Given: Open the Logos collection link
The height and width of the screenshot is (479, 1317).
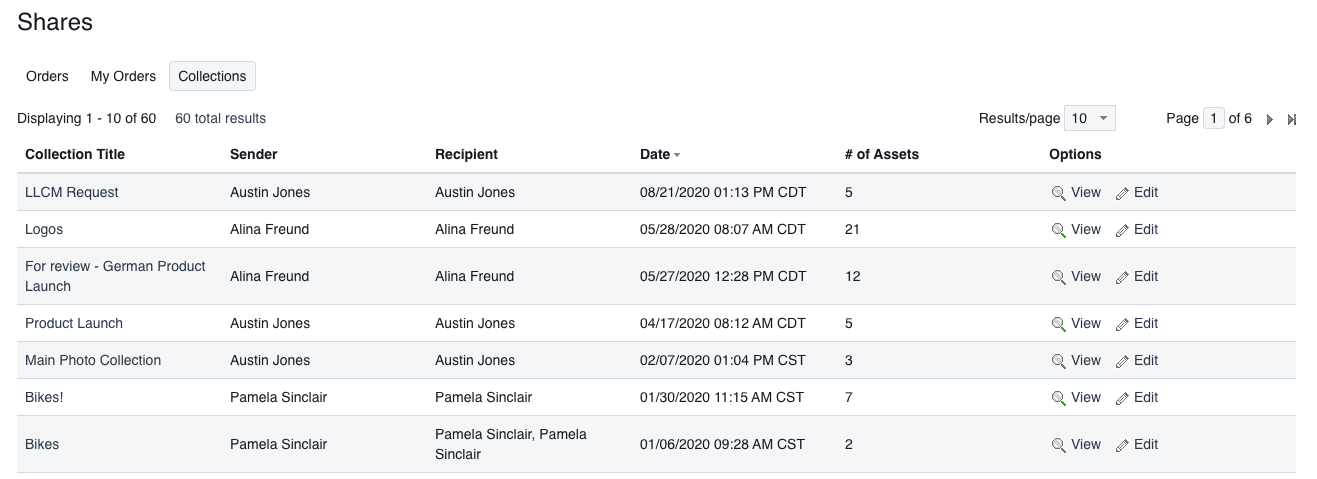Looking at the screenshot, I should pos(44,229).
